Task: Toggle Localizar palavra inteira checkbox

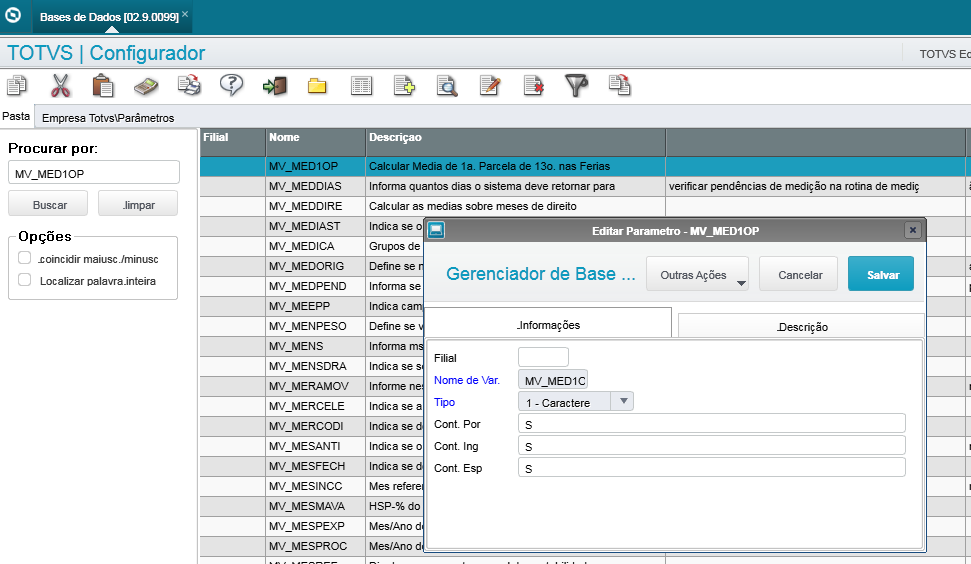Action: (x=25, y=280)
